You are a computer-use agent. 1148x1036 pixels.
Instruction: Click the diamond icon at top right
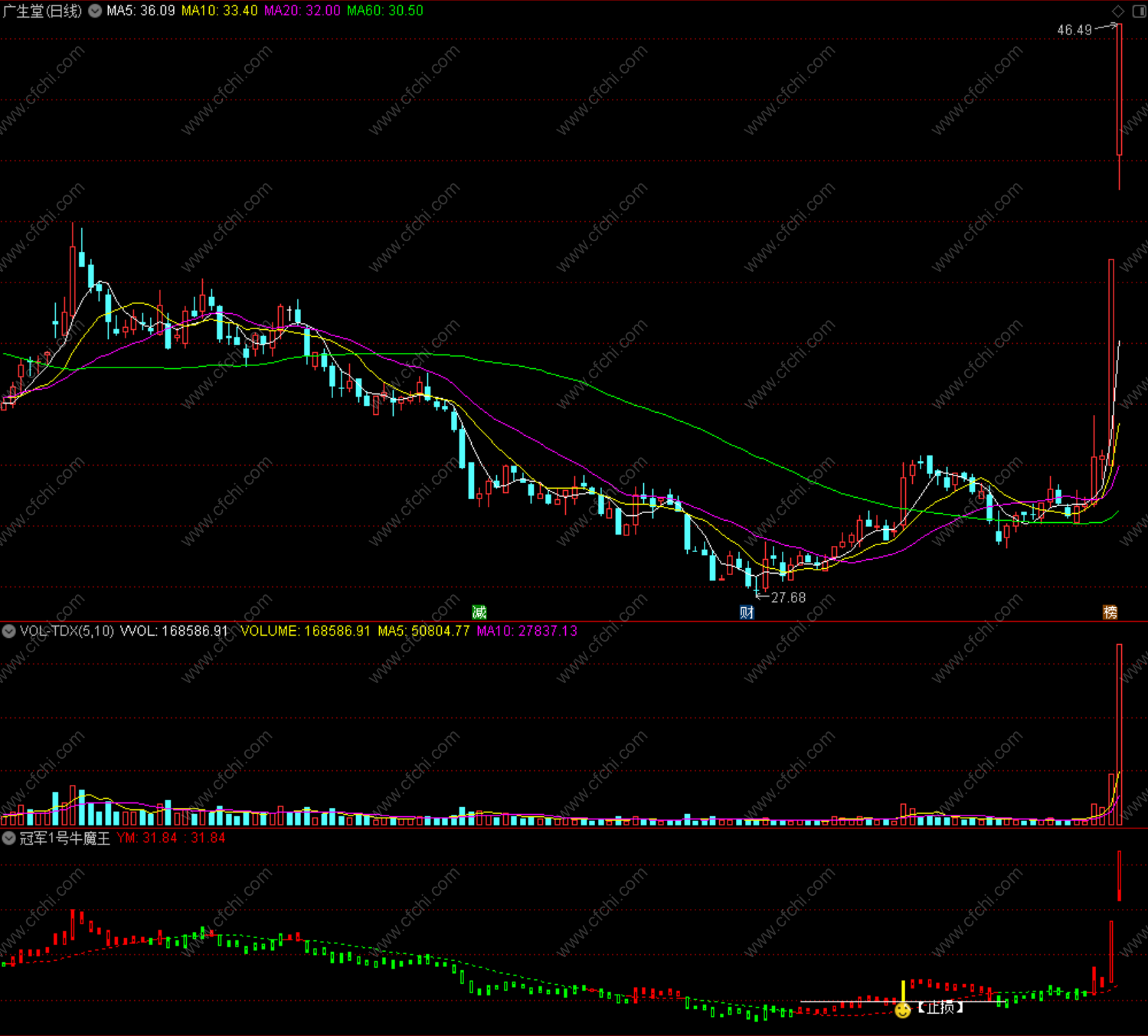(x=1118, y=11)
